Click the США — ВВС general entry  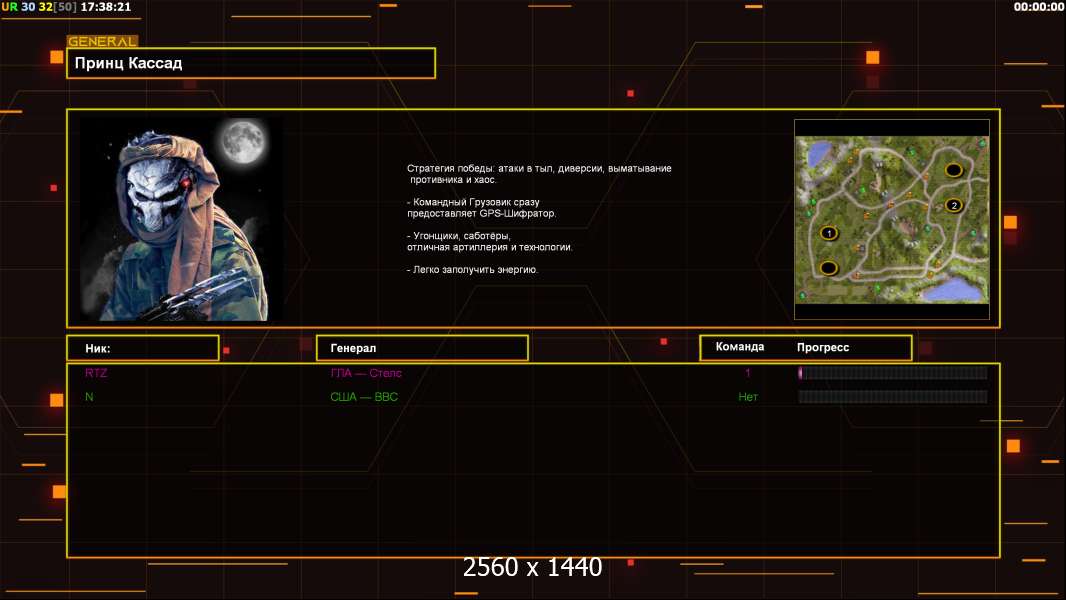(x=364, y=397)
